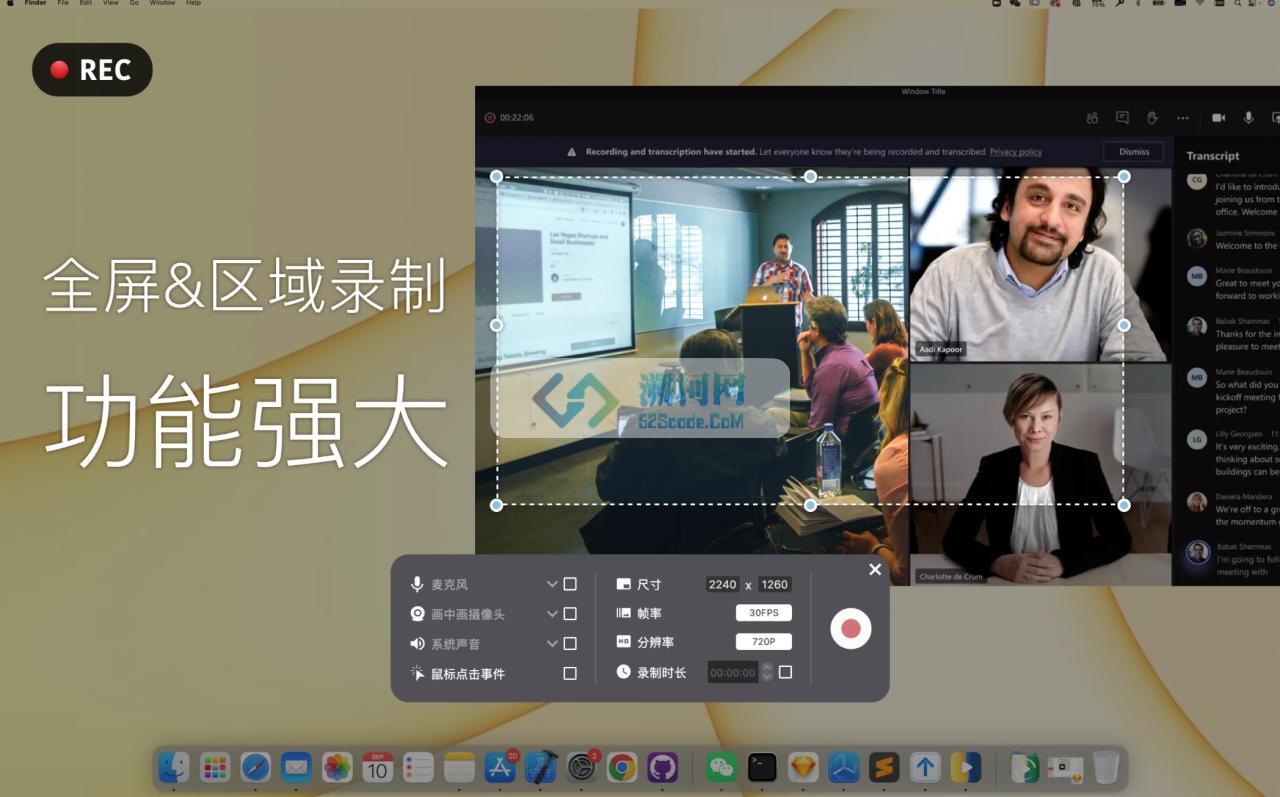Open participants icon in the meeting toolbar
Viewport: 1280px width, 797px height.
[x=1092, y=118]
